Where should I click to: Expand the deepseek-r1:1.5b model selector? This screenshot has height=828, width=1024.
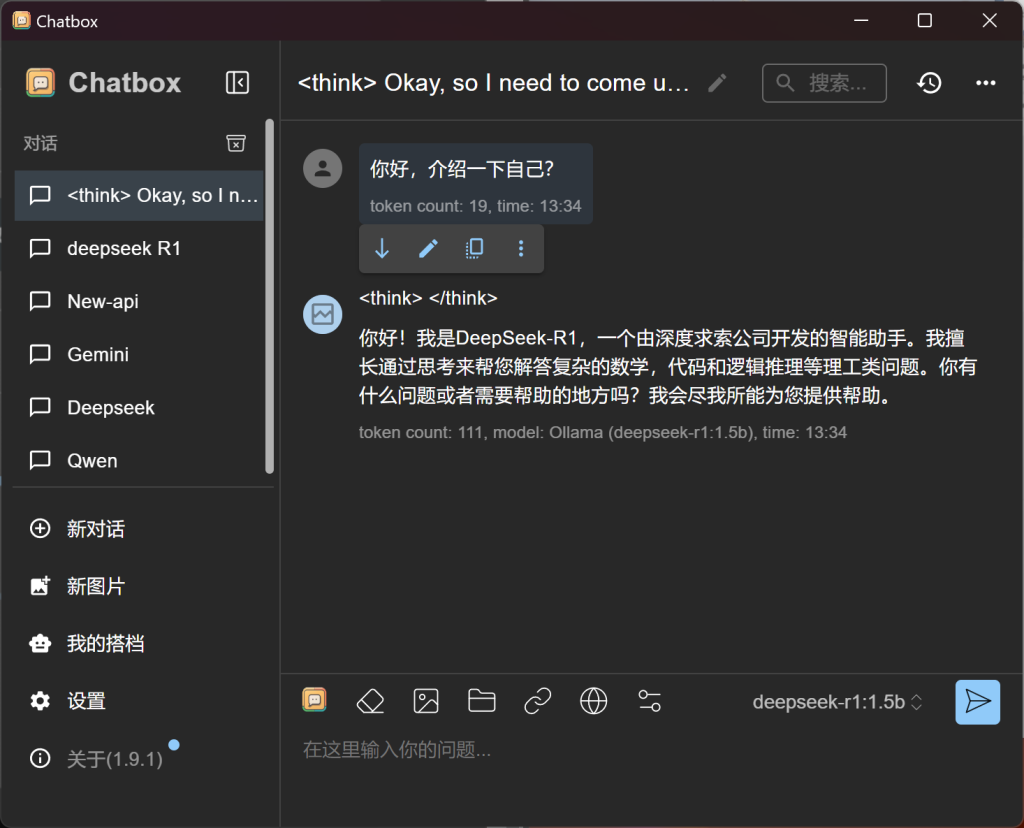[837, 702]
